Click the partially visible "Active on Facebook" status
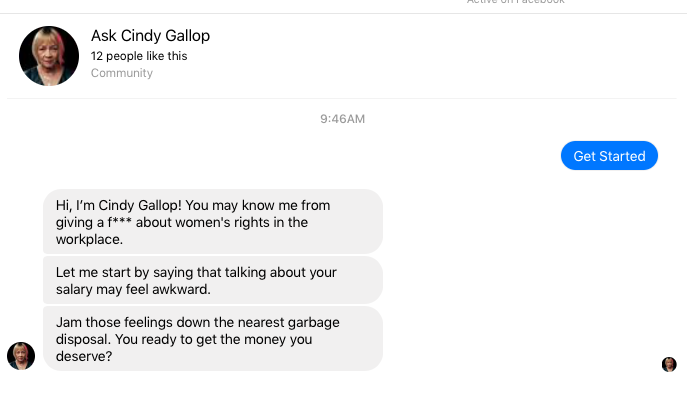 point(515,3)
